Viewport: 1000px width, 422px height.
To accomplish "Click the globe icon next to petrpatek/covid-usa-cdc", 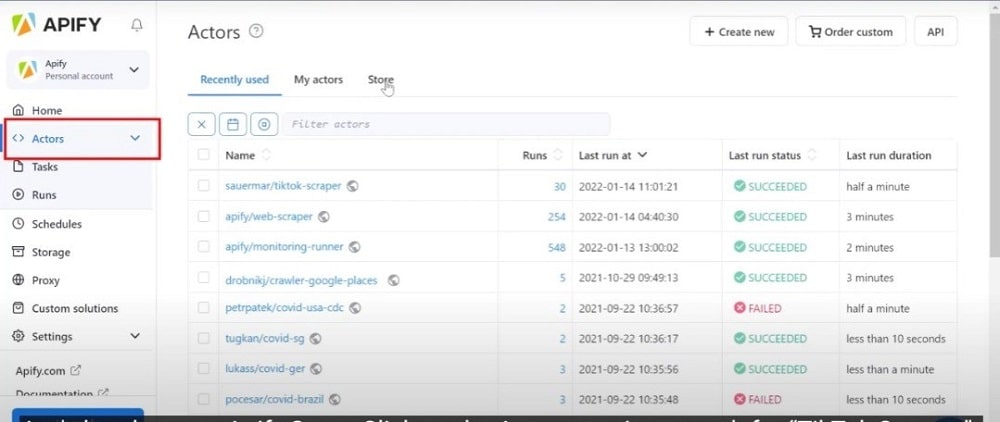I will (x=355, y=308).
